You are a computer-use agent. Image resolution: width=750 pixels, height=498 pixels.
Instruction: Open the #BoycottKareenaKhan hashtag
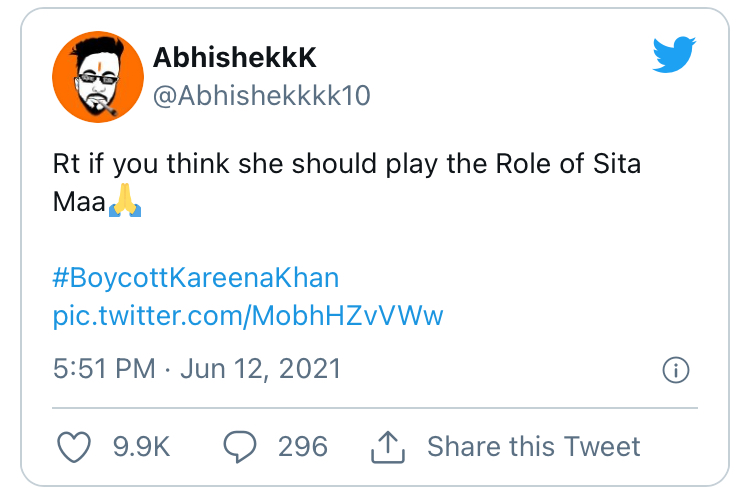pyautogui.click(x=196, y=278)
